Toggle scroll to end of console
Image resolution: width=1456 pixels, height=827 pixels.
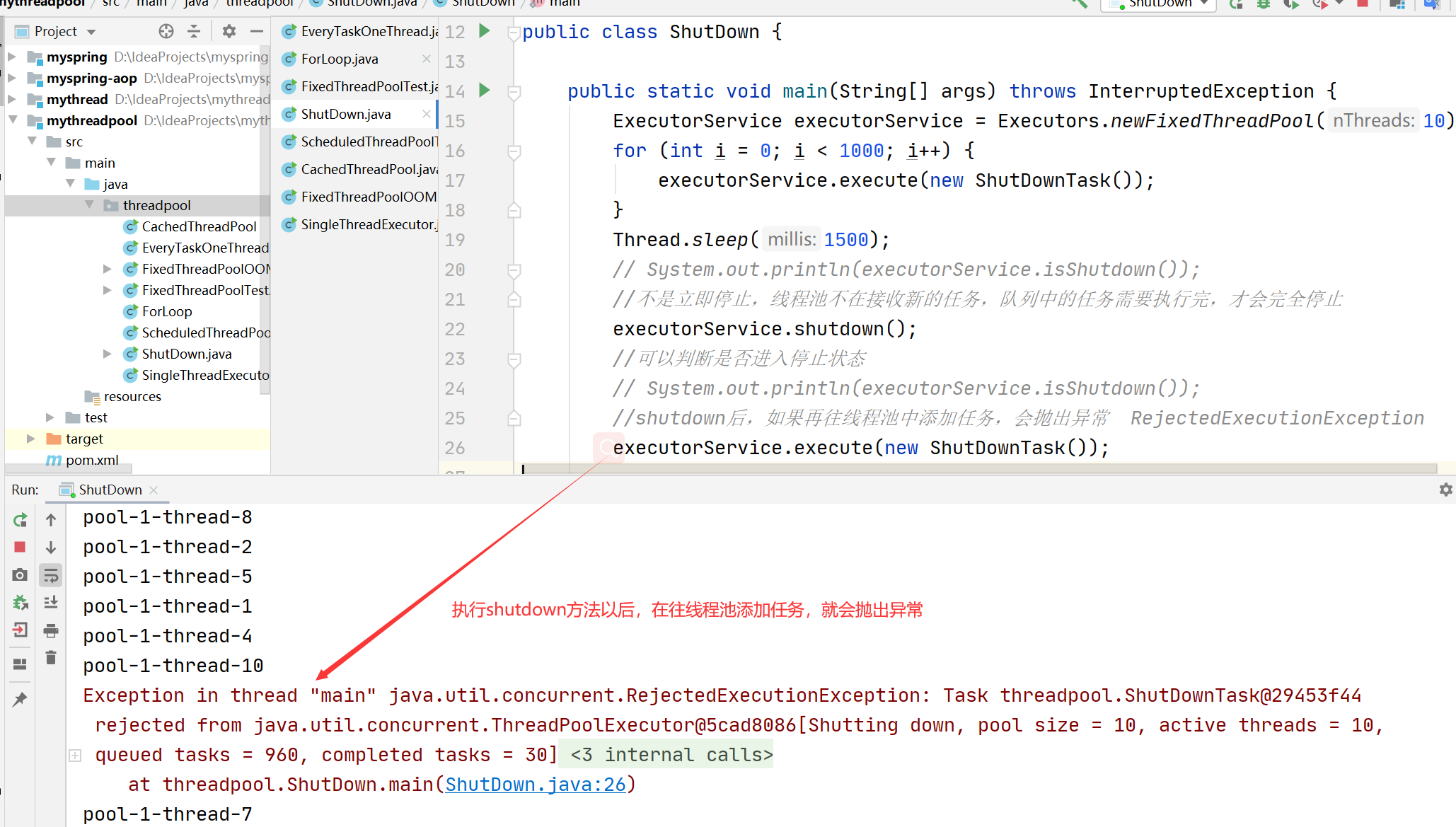(x=51, y=603)
